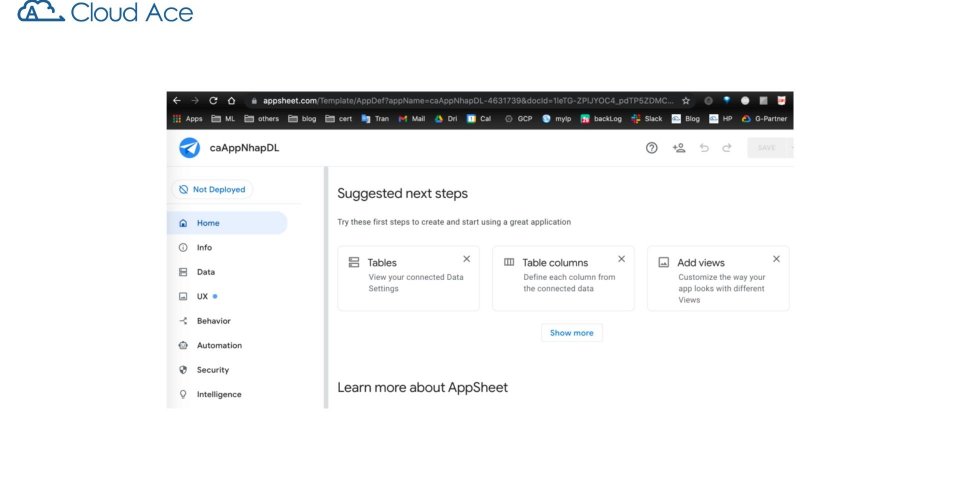
Task: Click the appsheet.com URL address bar
Action: (468, 100)
